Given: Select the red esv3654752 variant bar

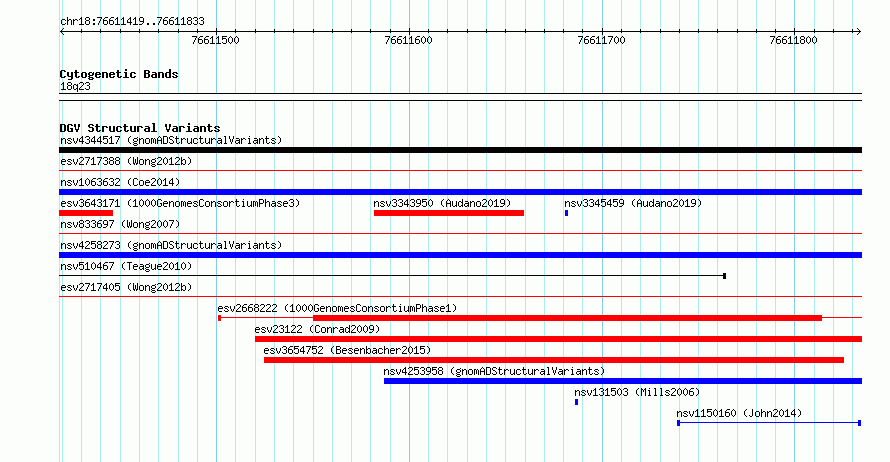Looking at the screenshot, I should pos(554,360).
